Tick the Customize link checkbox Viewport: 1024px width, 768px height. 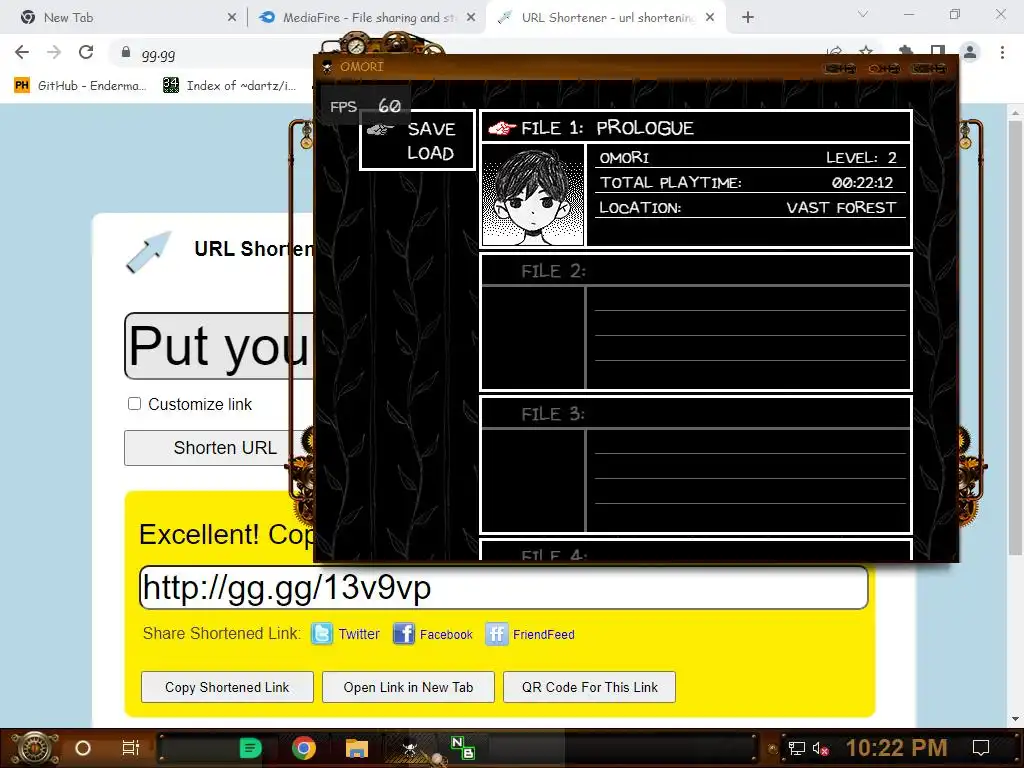[134, 404]
